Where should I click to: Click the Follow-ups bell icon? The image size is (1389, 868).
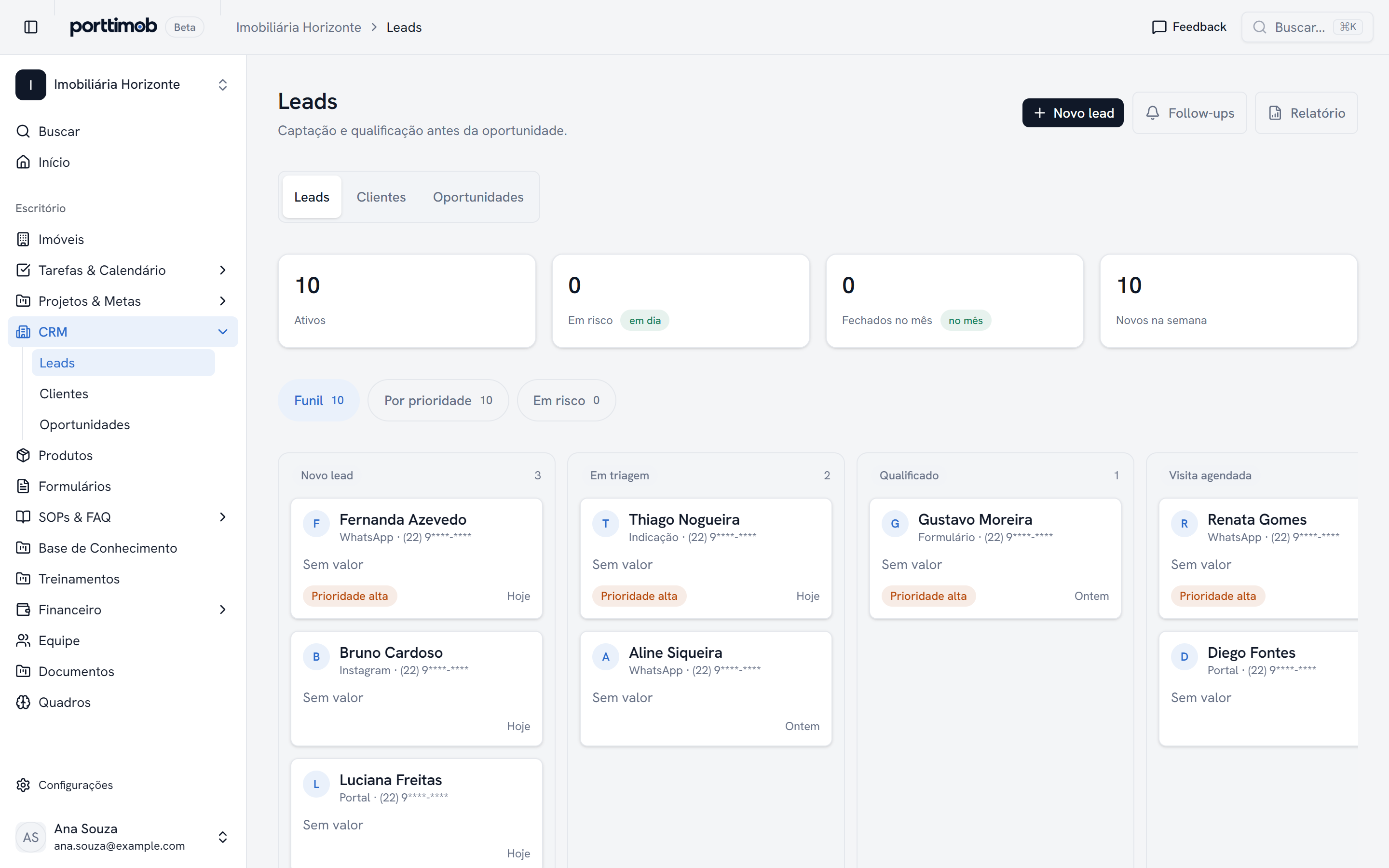[x=1153, y=113]
